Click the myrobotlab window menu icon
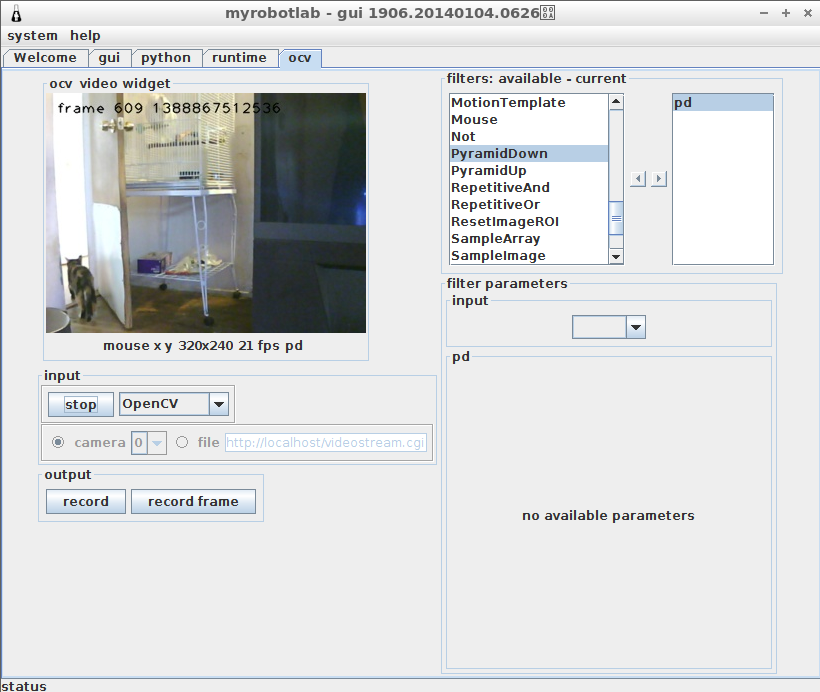Screen dimensions: 820x692 click(15, 13)
